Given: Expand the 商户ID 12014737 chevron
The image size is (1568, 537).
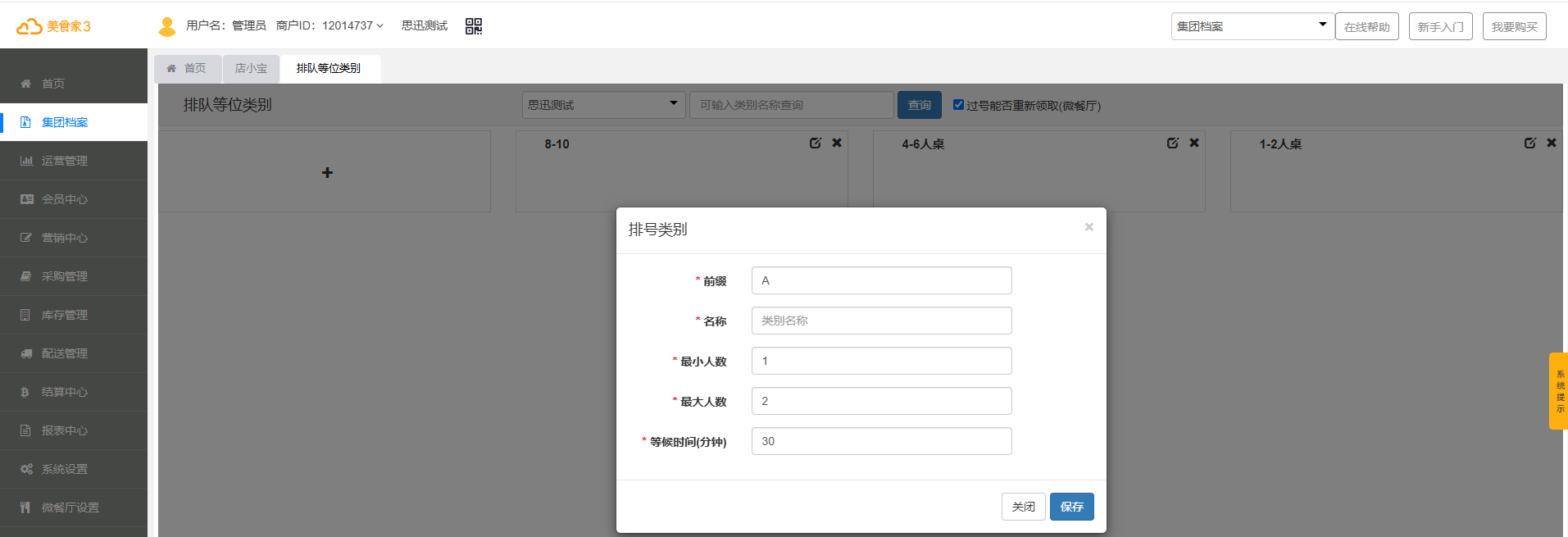Looking at the screenshot, I should [380, 26].
